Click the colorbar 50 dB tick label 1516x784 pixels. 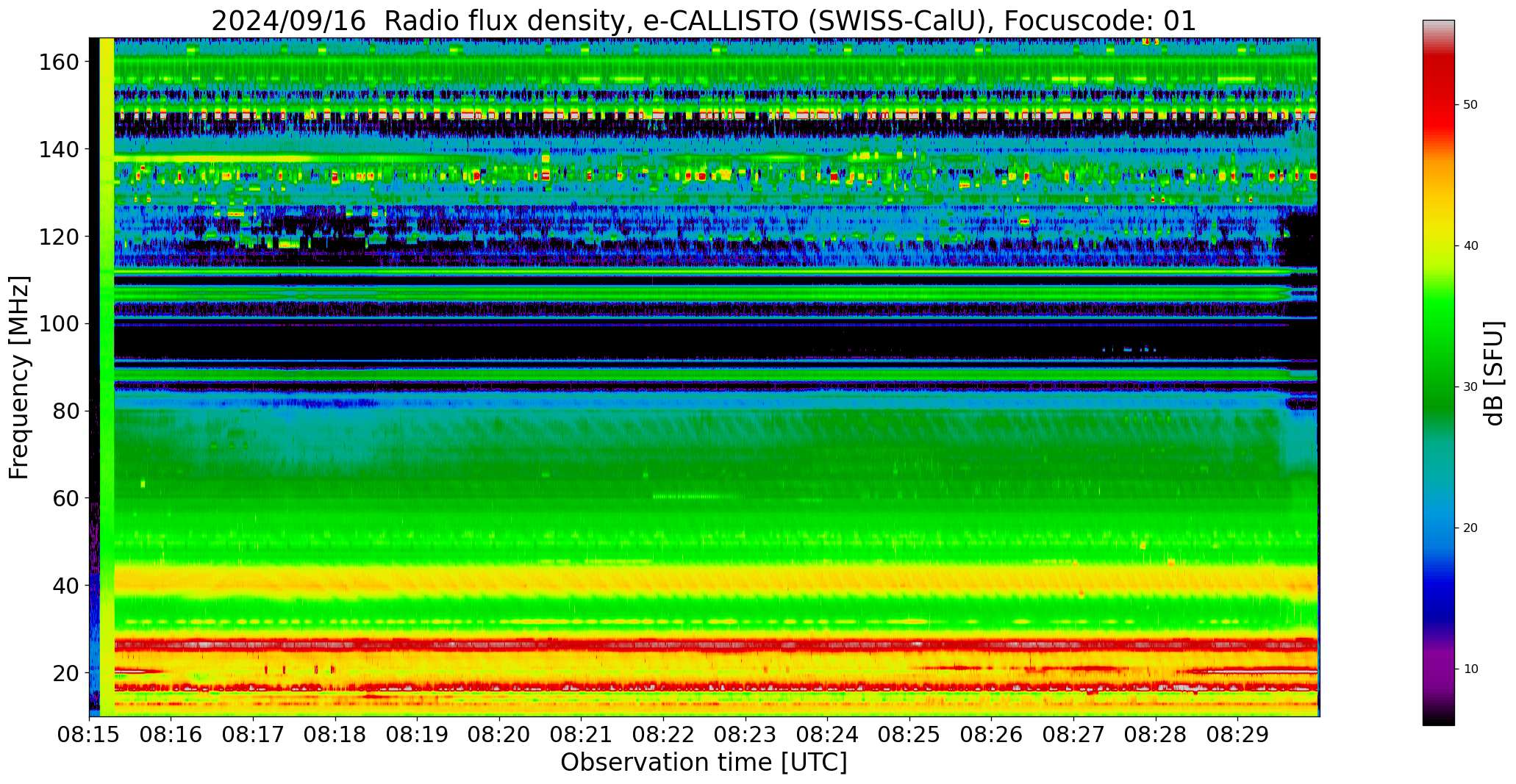1470,105
